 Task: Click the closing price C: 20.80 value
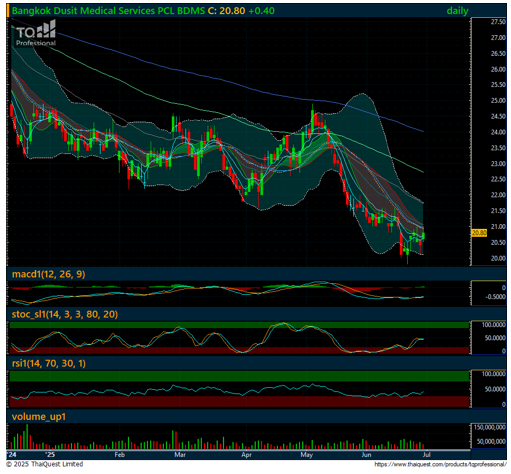coord(227,11)
